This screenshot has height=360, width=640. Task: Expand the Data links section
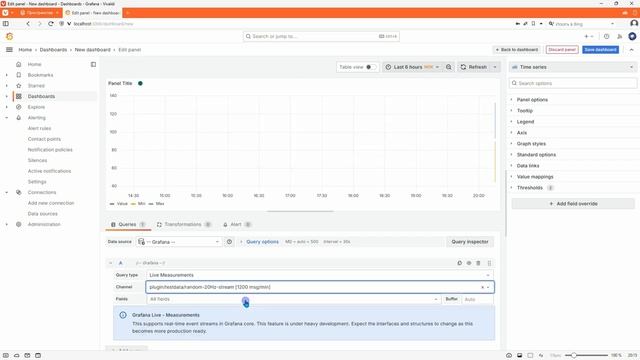(x=528, y=166)
